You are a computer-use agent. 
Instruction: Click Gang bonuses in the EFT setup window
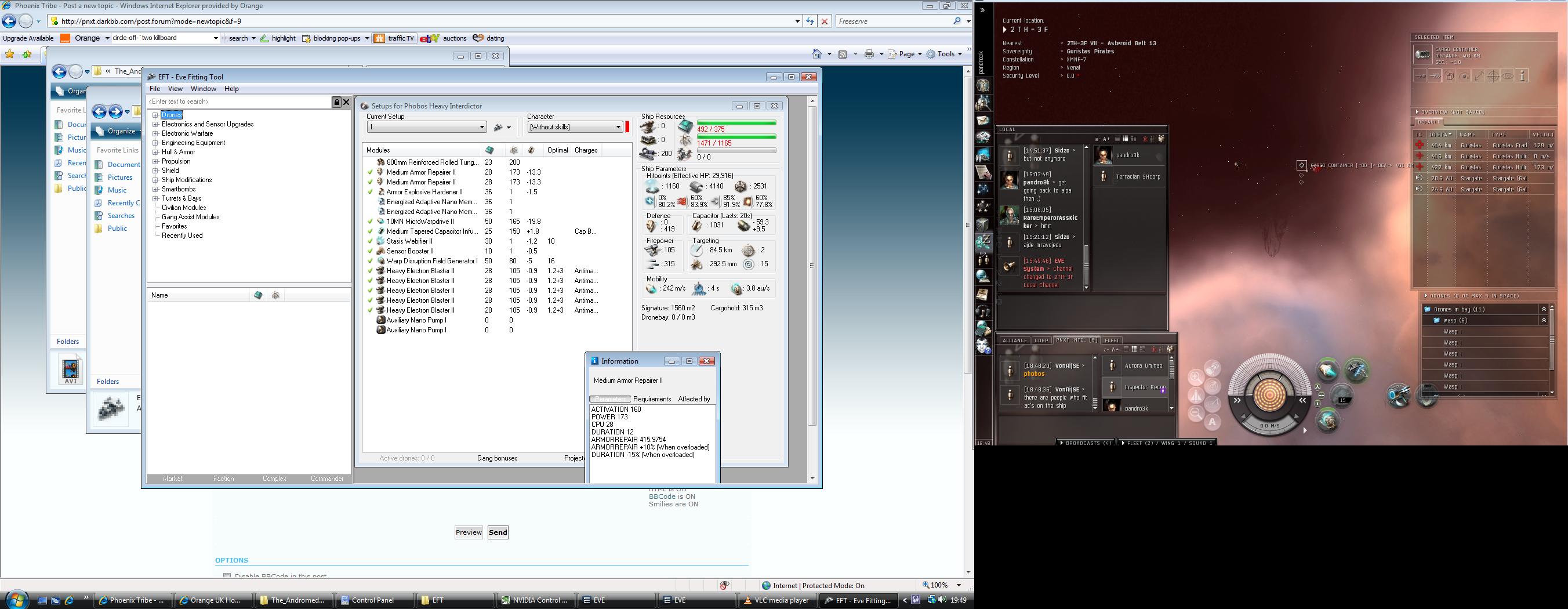[498, 458]
